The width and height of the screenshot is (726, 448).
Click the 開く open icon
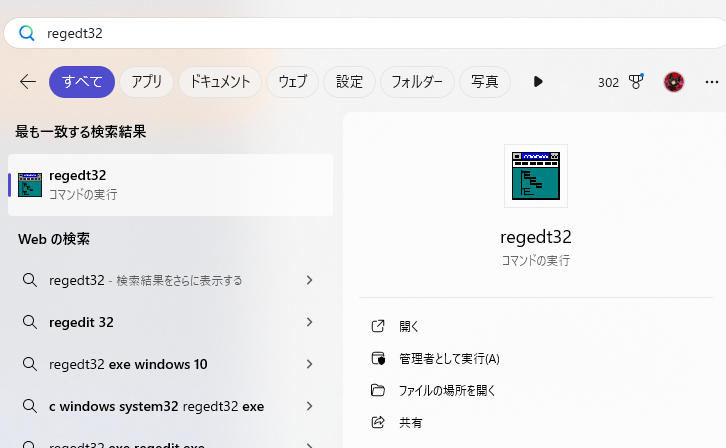[378, 326]
